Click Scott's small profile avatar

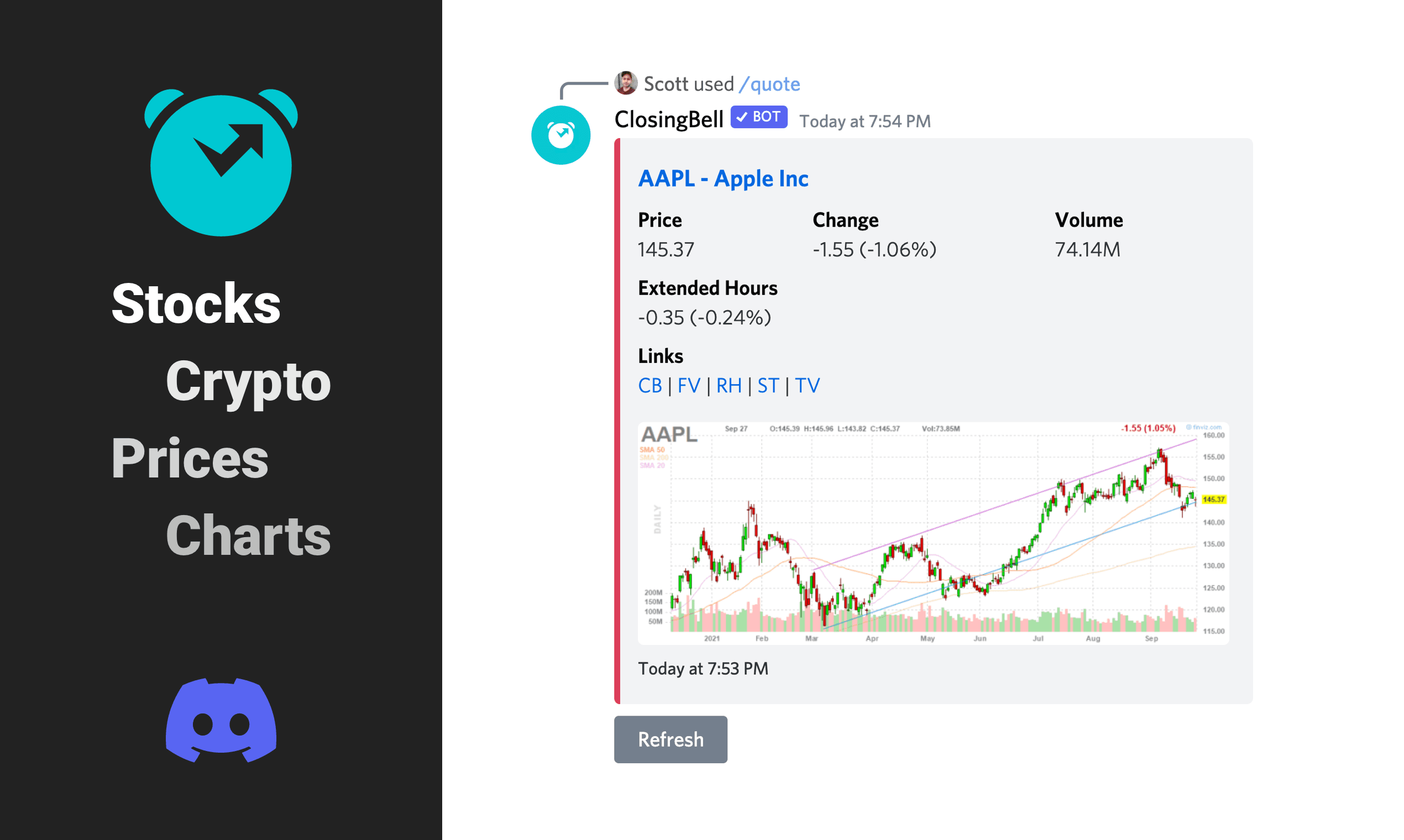point(626,83)
